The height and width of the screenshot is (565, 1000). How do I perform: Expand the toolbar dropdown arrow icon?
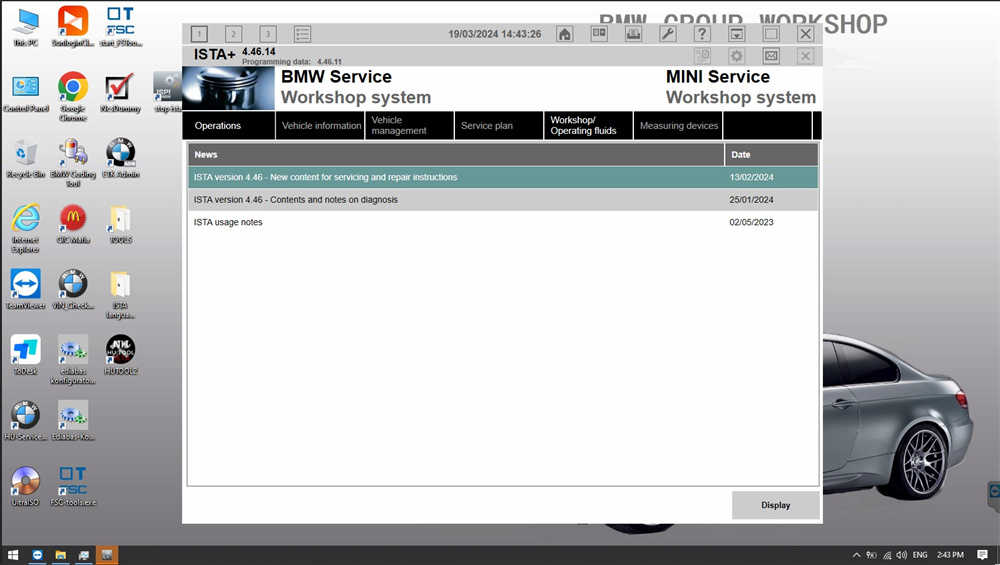[737, 34]
